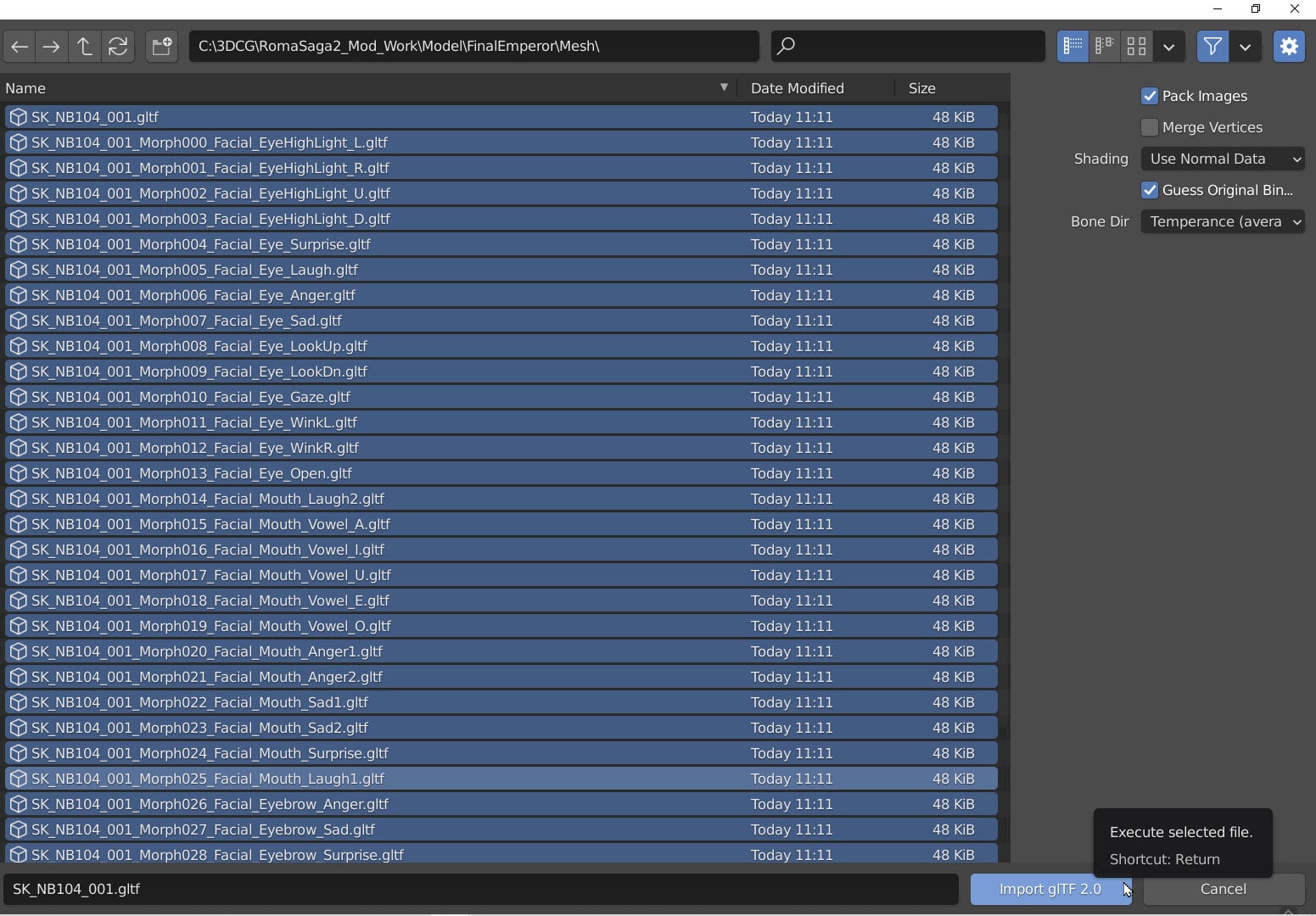Screen dimensions: 1316x916
Task: Toggle the options gear panel
Action: point(1289,46)
